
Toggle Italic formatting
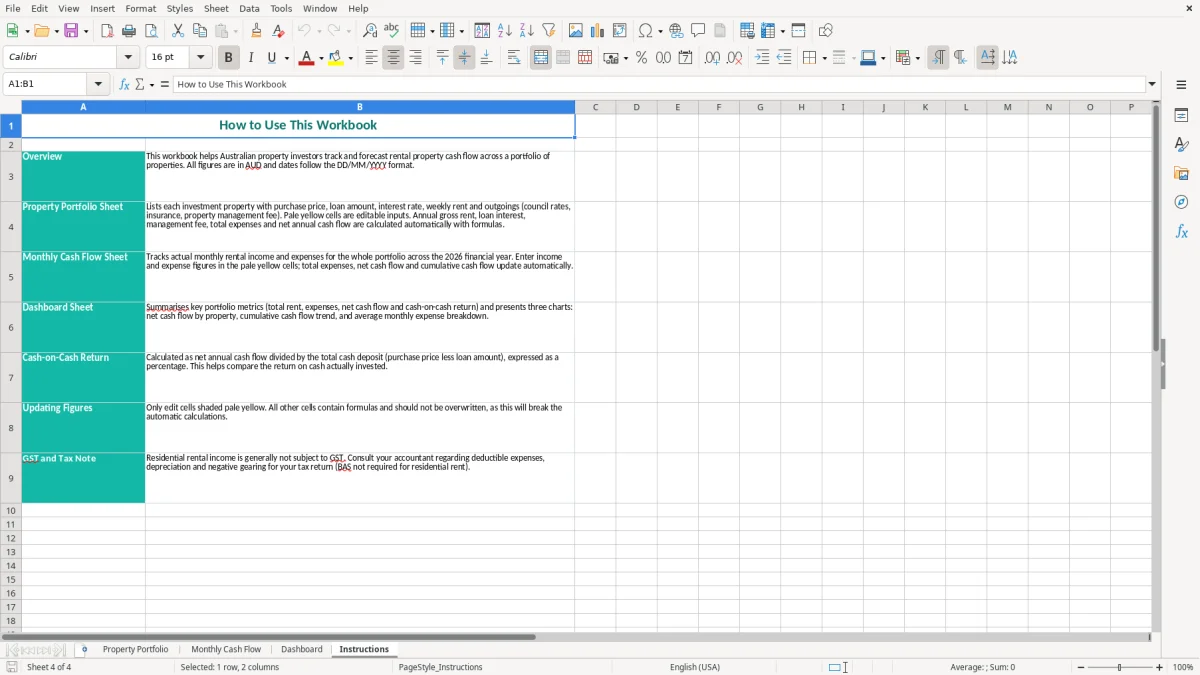[251, 58]
